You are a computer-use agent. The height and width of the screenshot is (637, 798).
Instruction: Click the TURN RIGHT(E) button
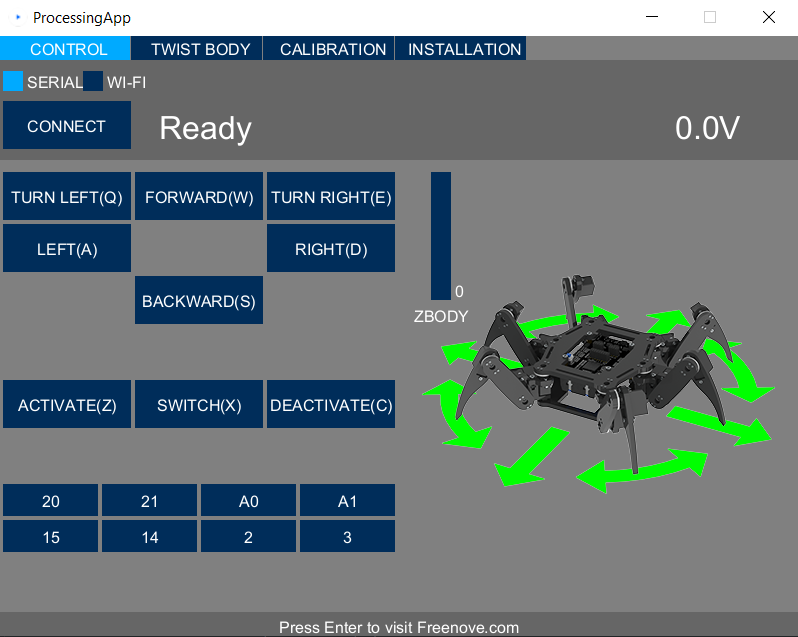pyautogui.click(x=331, y=196)
